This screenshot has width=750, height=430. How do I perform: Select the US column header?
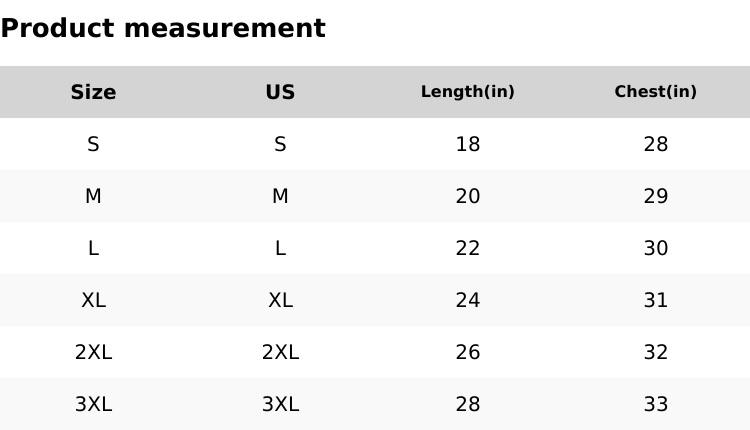point(280,92)
